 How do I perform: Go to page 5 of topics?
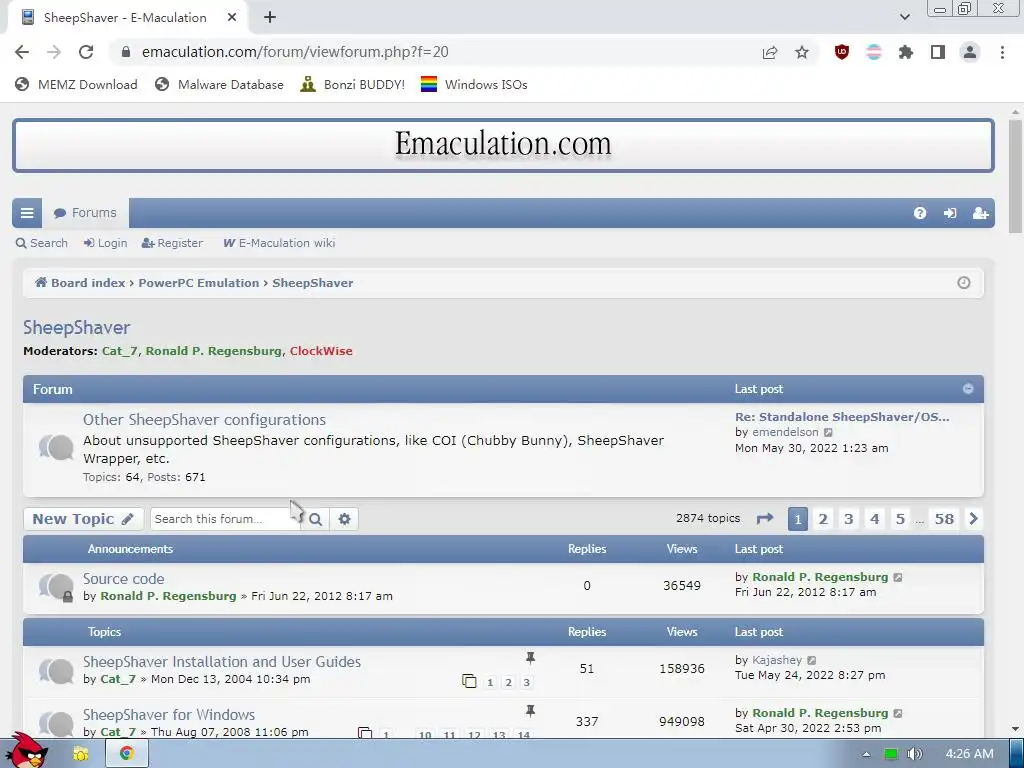(900, 519)
